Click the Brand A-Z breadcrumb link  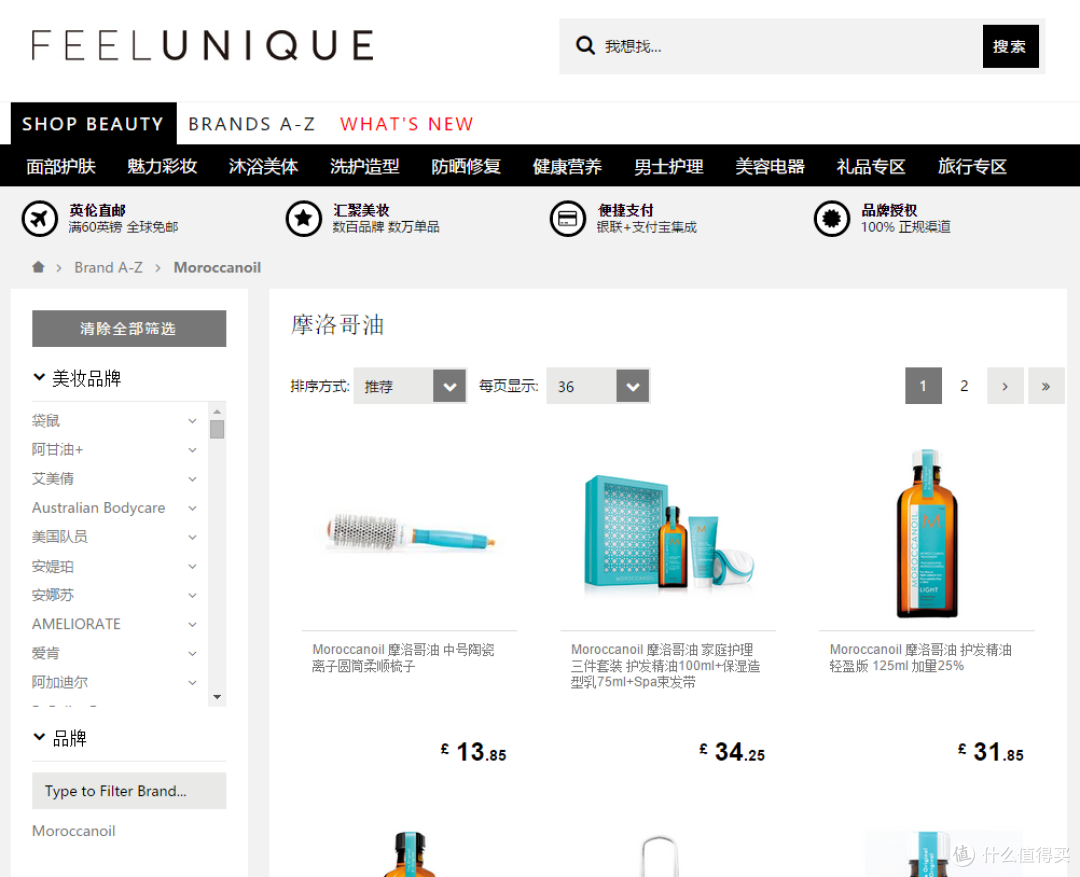(x=108, y=267)
